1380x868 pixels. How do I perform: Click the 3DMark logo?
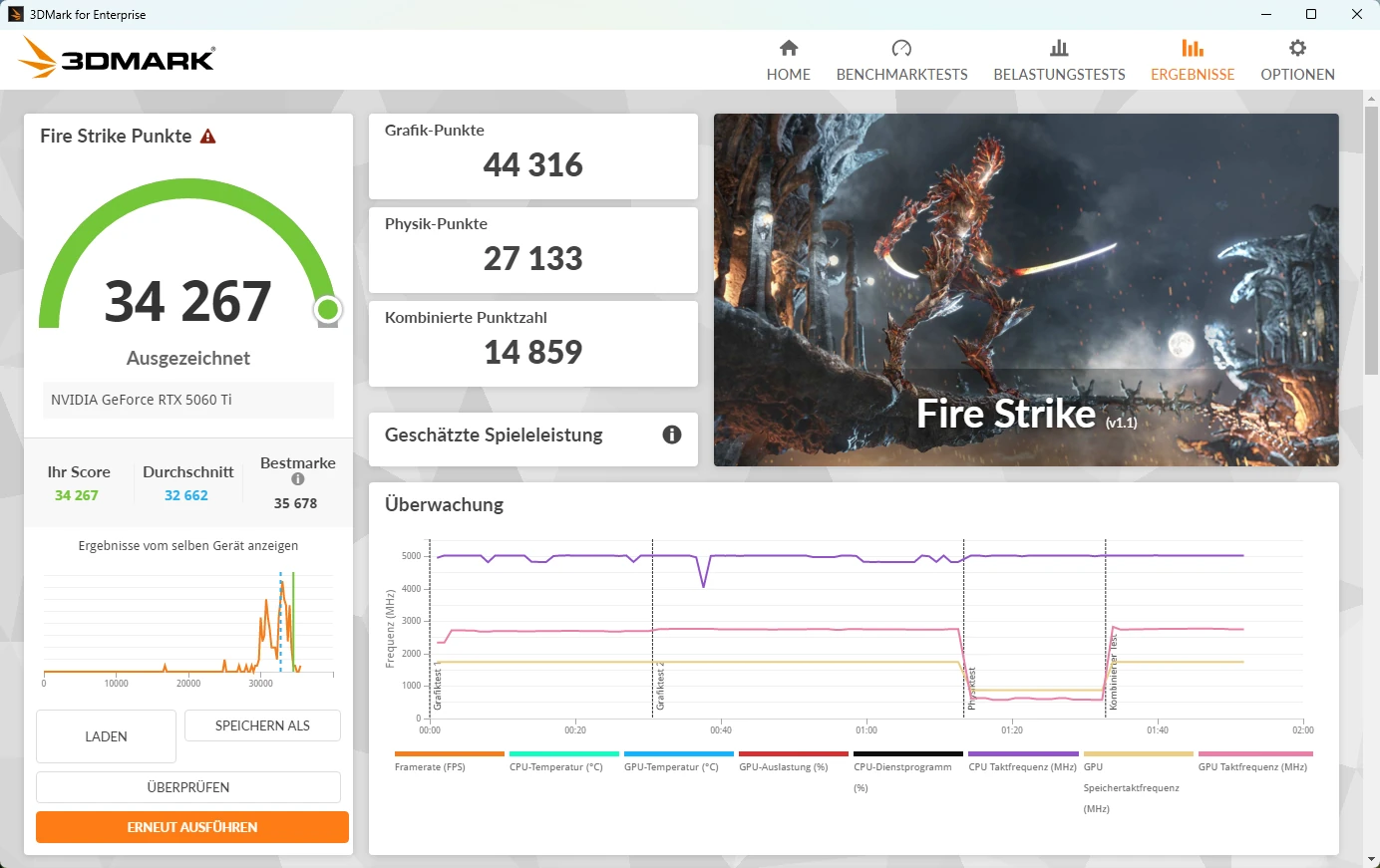pos(117,59)
